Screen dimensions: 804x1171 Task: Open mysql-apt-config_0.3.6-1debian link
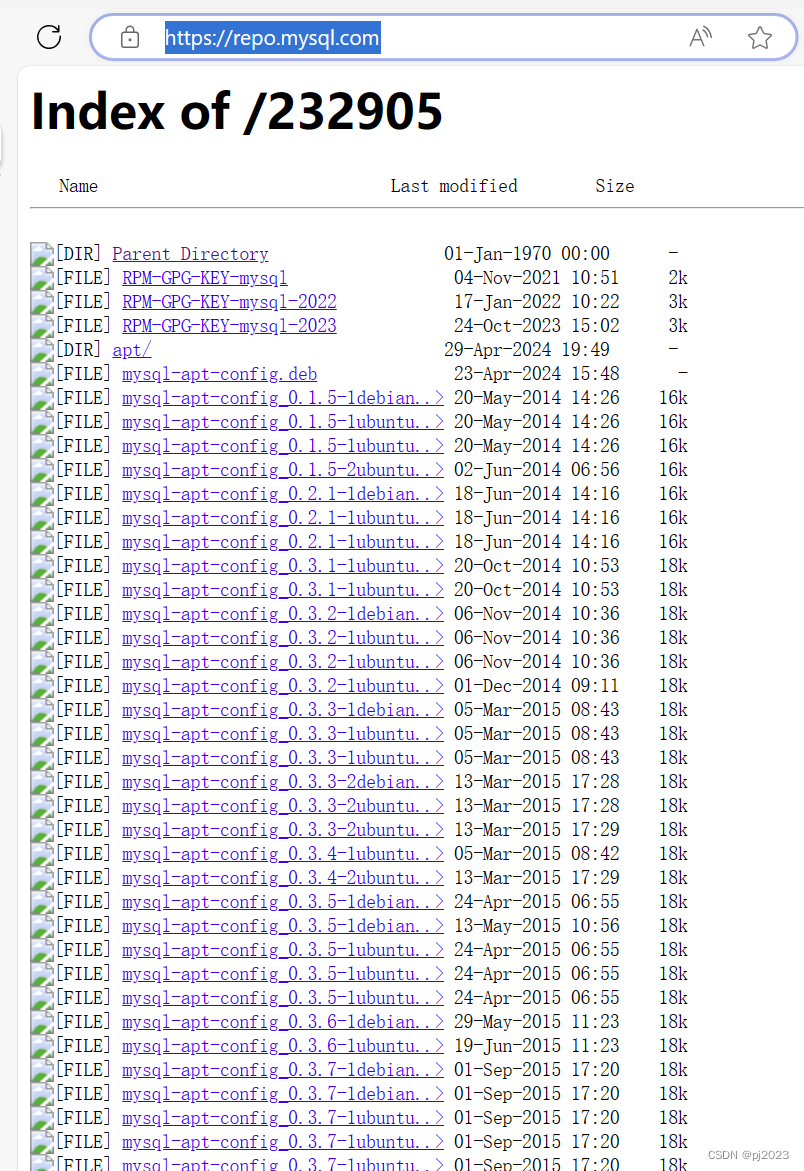283,1022
